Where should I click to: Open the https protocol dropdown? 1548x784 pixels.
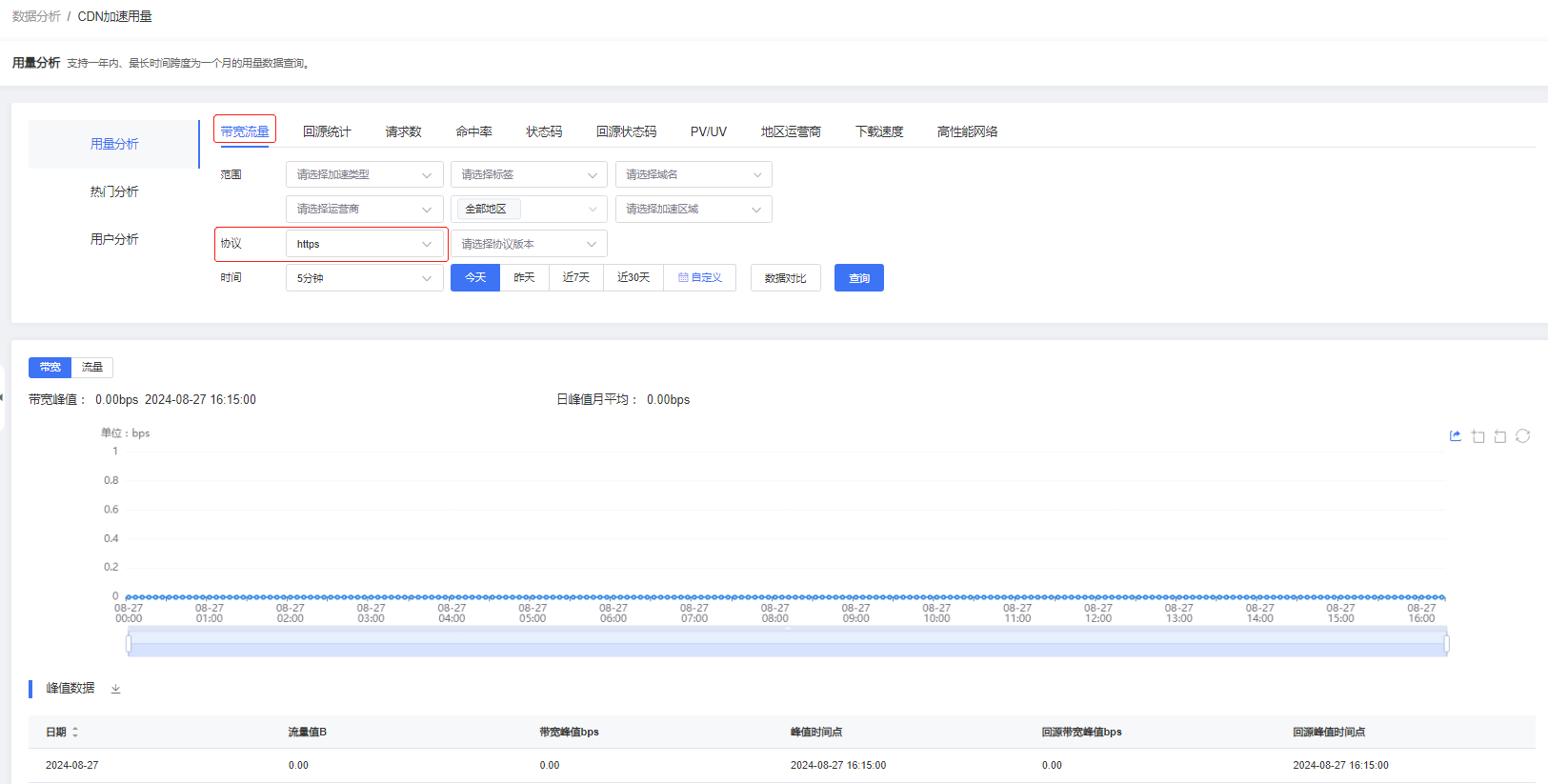click(x=365, y=244)
